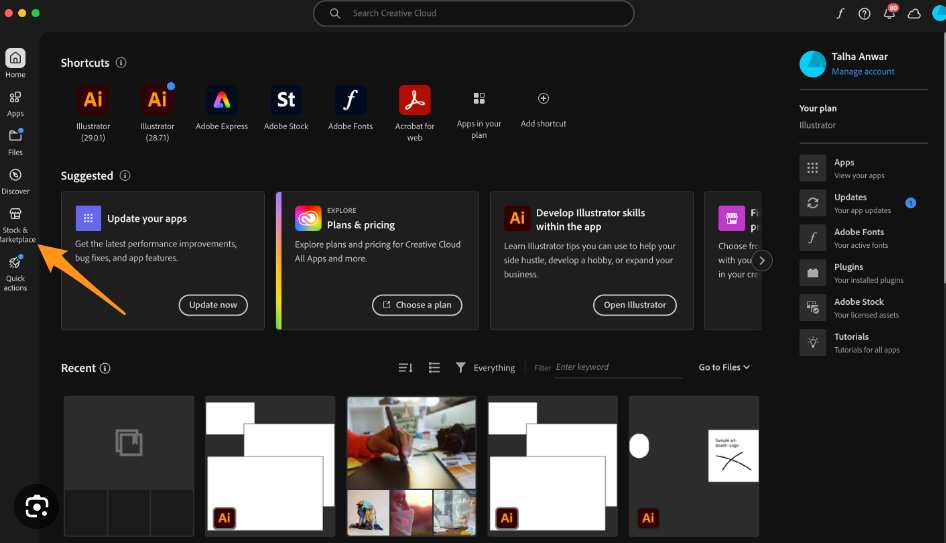This screenshot has height=543, width=946.
Task: Click the Filter Enter keyword field
Action: pyautogui.click(x=618, y=367)
